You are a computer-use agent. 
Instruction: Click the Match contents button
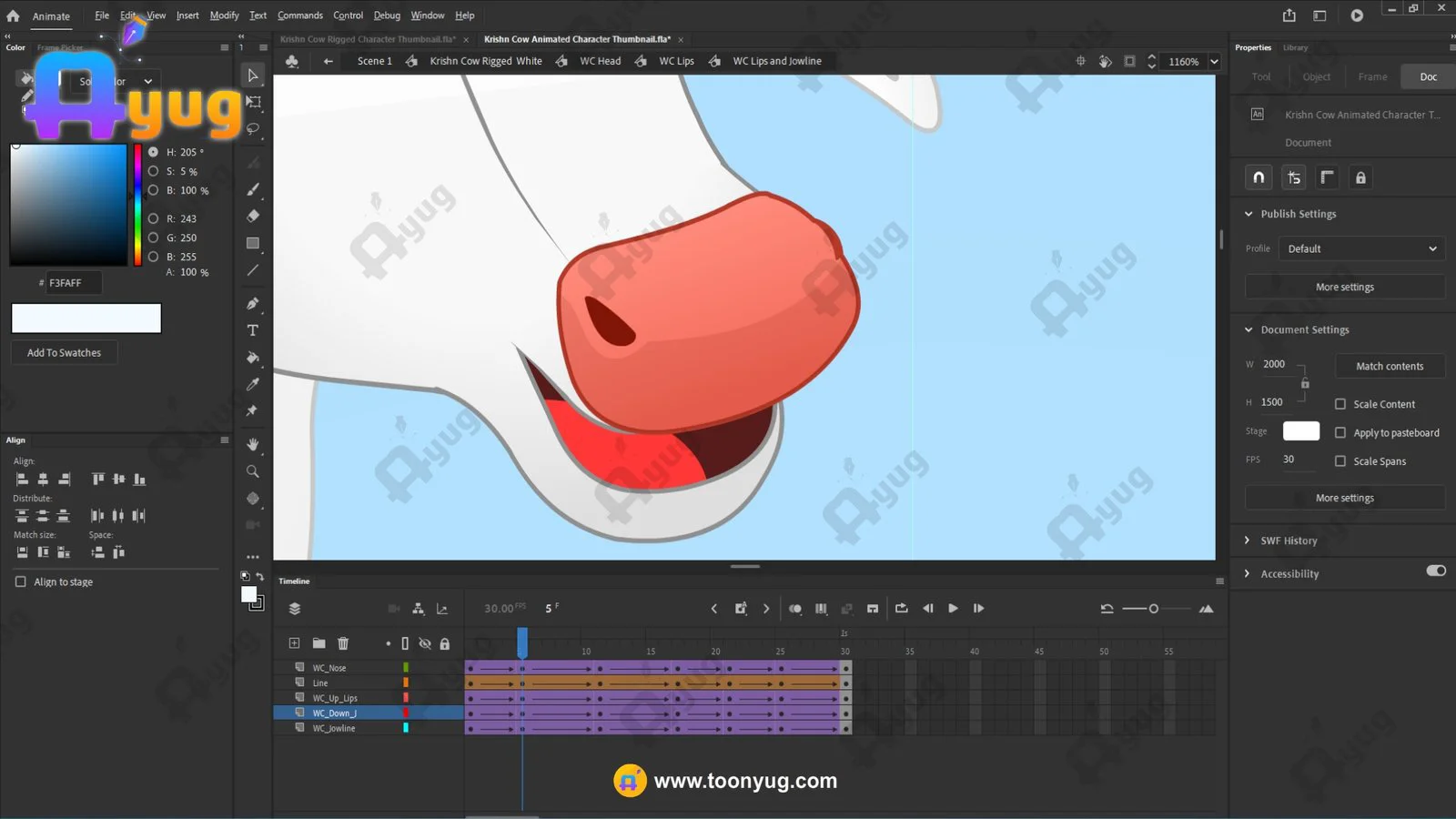(x=1389, y=366)
